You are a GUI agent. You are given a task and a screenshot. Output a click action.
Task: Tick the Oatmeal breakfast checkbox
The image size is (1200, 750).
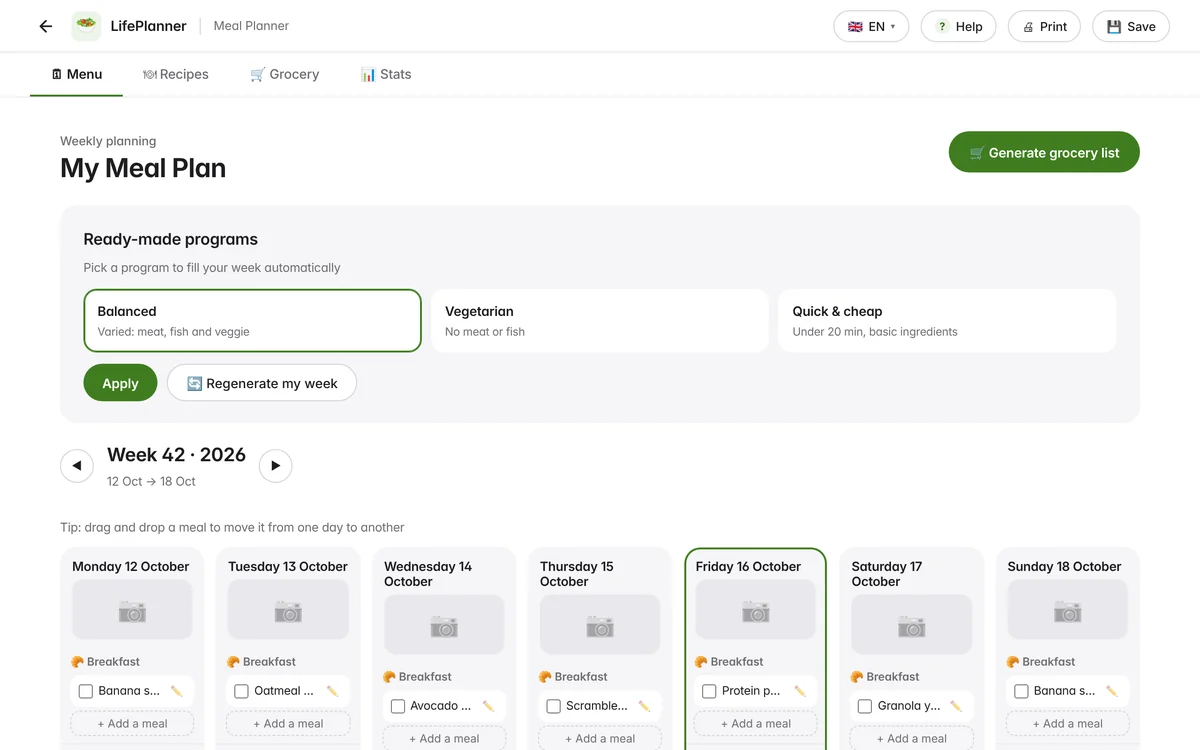(242, 691)
